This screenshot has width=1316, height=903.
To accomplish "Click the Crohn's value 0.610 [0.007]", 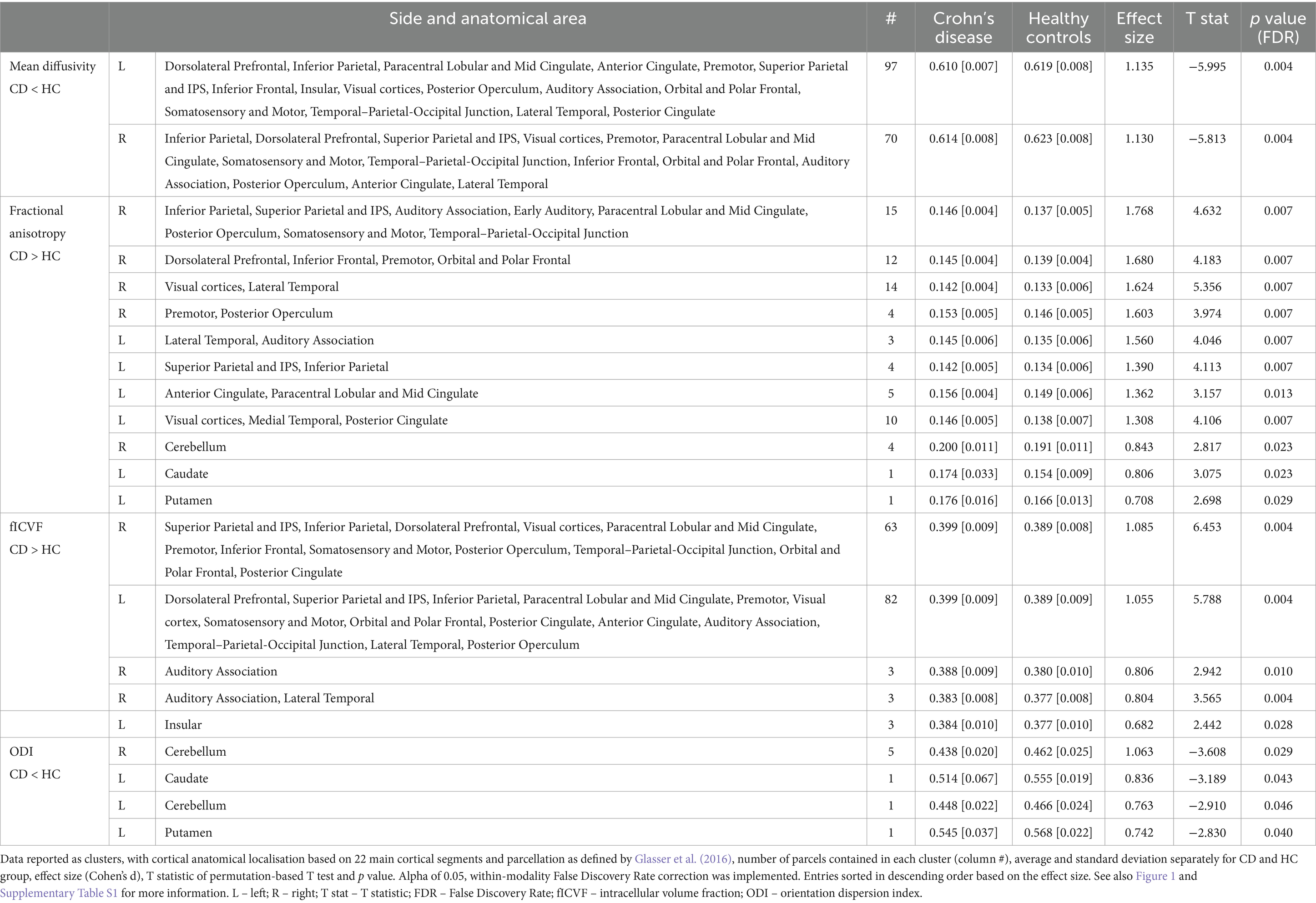I will point(963,66).
